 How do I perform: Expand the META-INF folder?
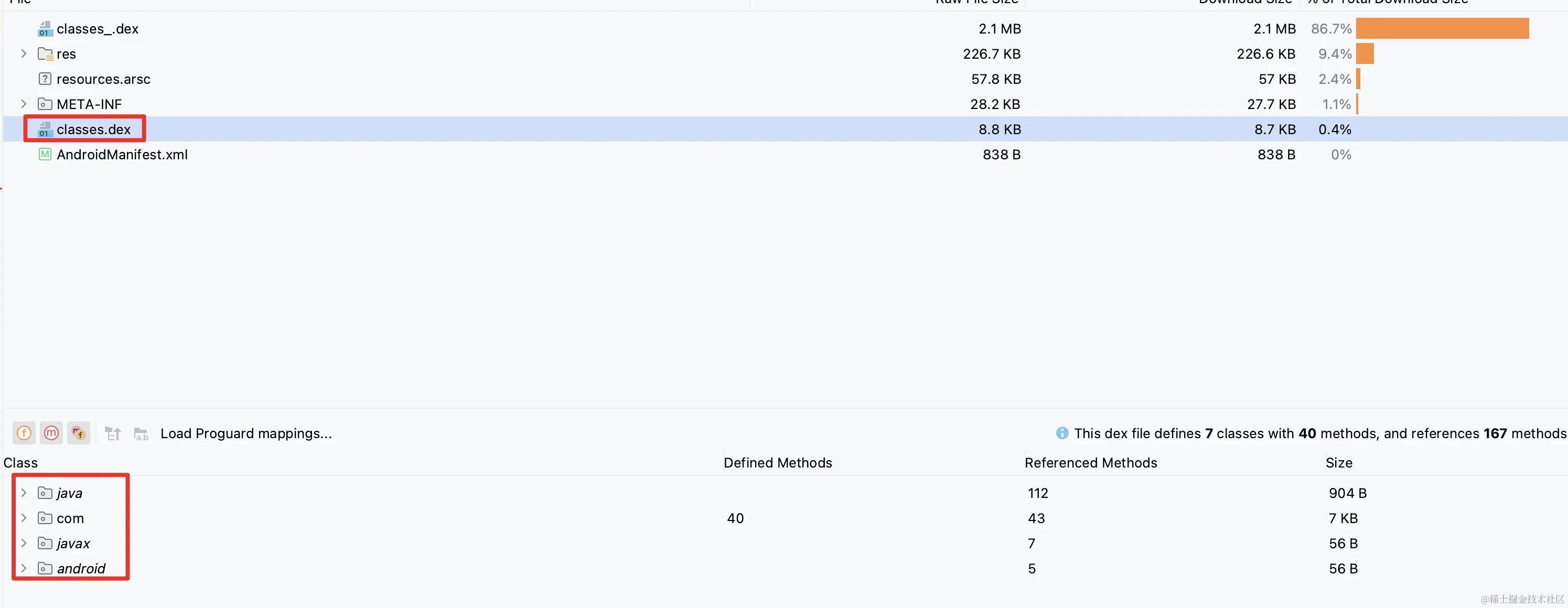click(x=24, y=104)
